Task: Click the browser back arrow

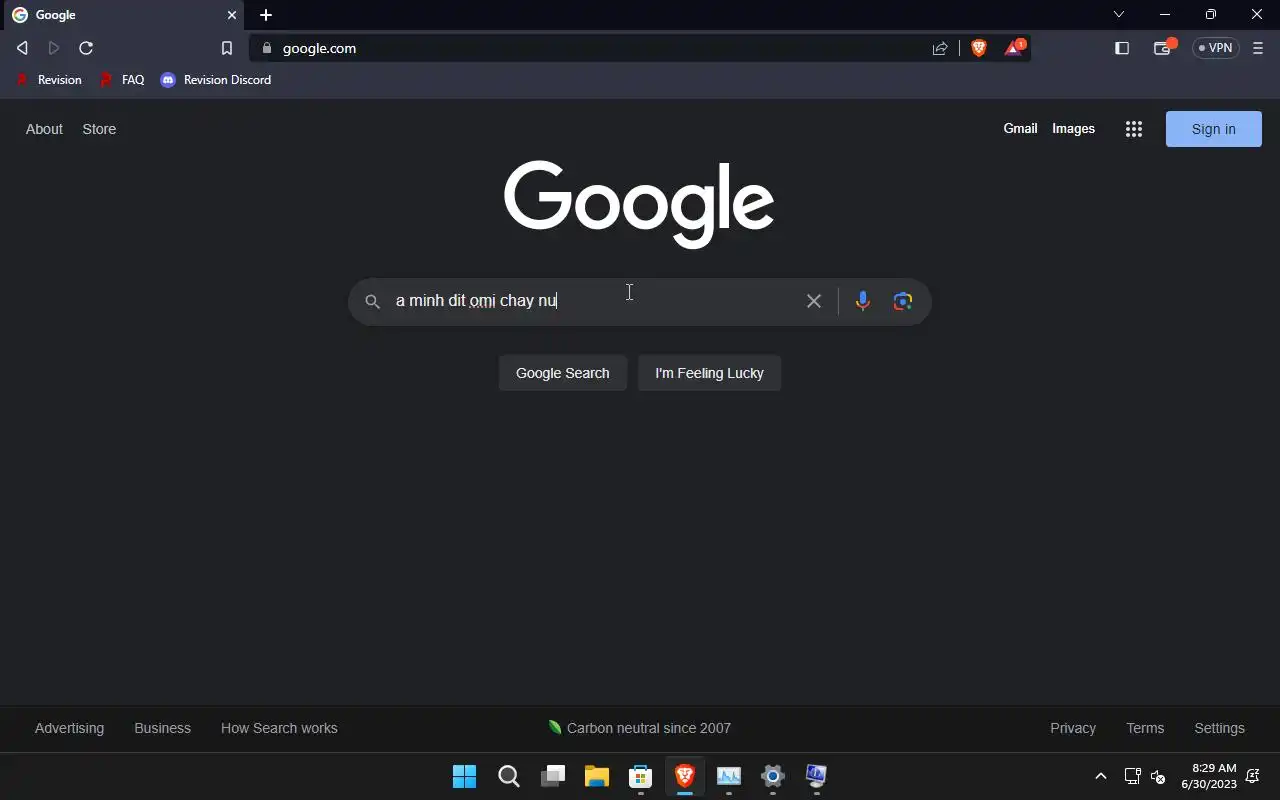Action: [22, 48]
